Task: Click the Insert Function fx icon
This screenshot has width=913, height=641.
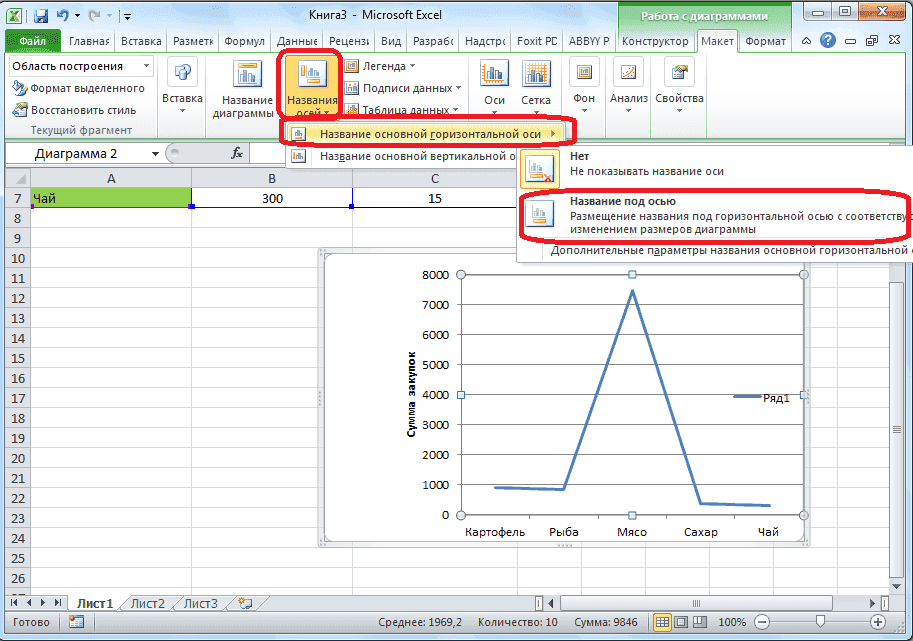Action: (x=237, y=153)
